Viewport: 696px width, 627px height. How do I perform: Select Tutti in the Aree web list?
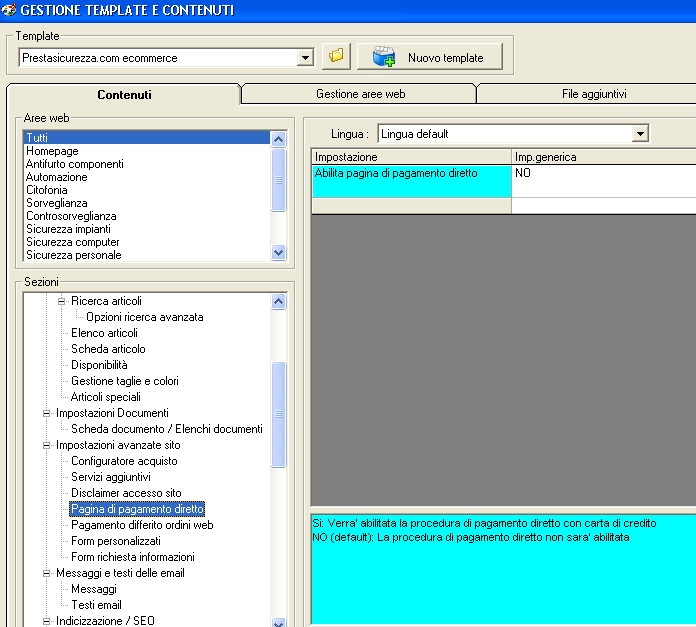point(146,138)
